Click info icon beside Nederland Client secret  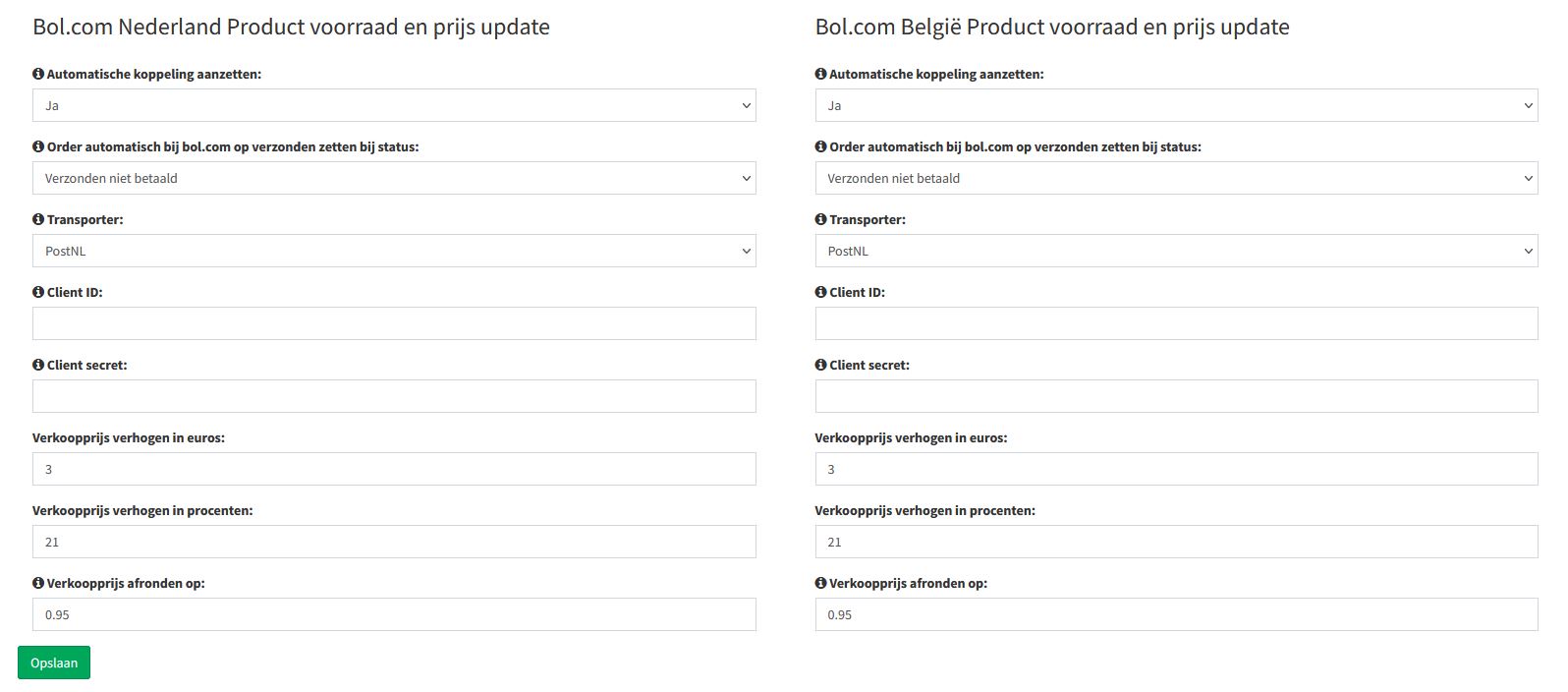38,365
